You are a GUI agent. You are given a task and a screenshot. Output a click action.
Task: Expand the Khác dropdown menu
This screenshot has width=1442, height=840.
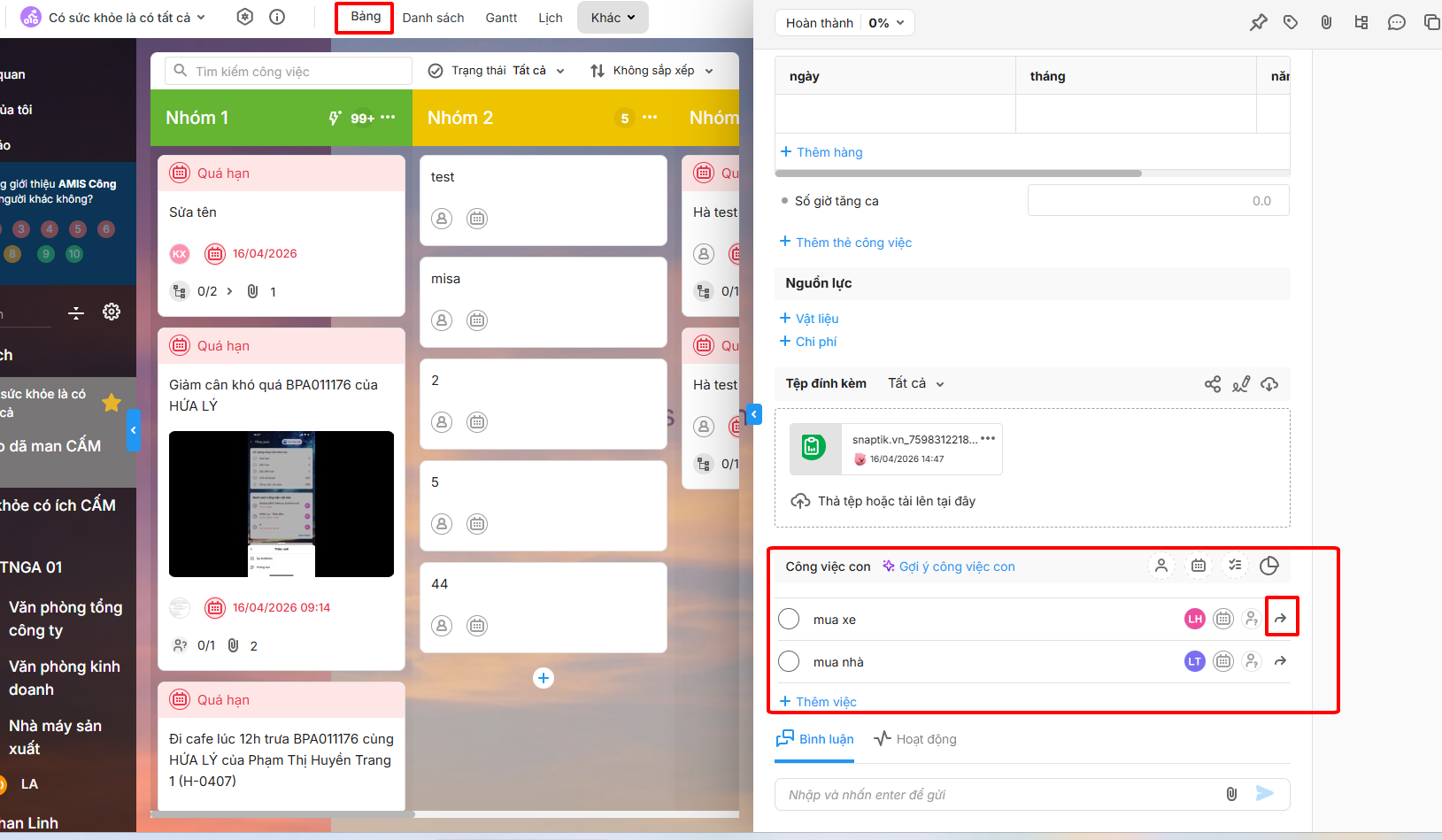[613, 18]
